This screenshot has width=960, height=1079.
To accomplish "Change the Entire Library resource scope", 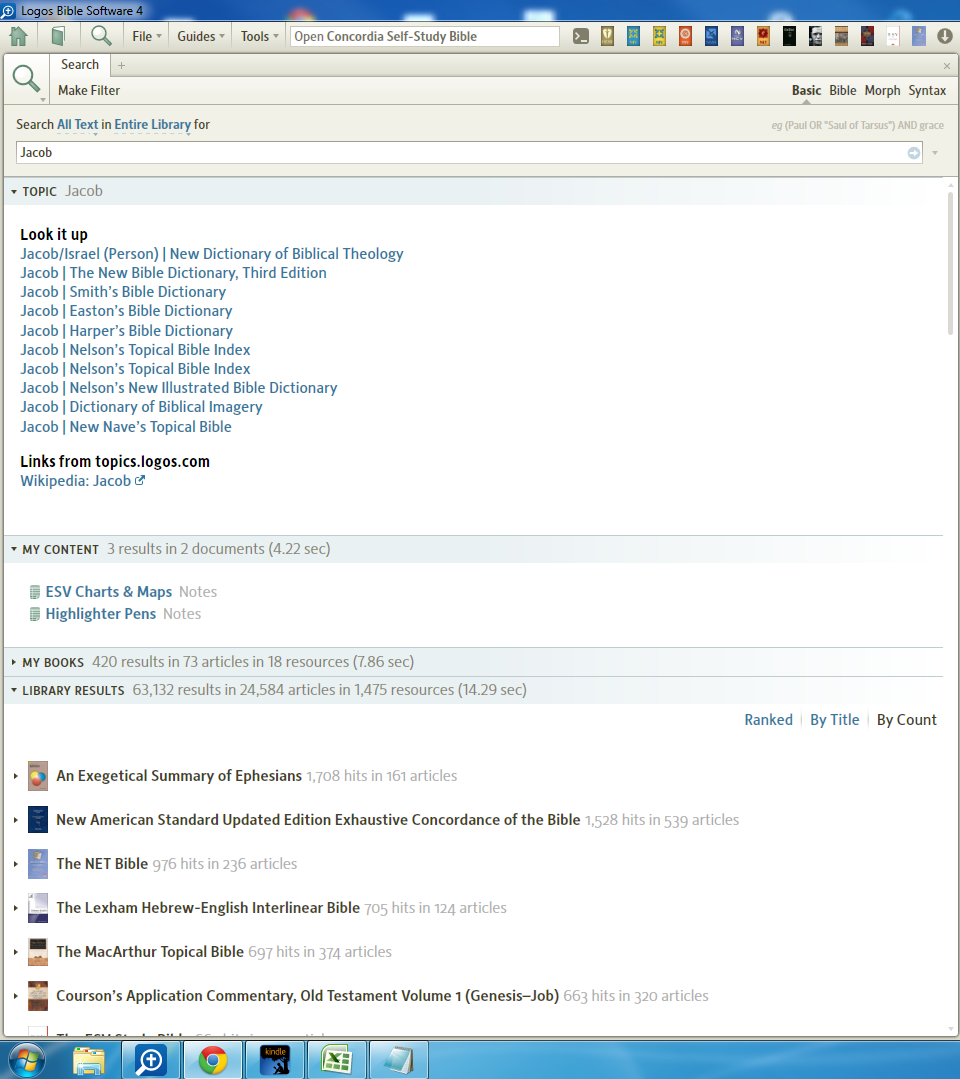I will pyautogui.click(x=152, y=125).
